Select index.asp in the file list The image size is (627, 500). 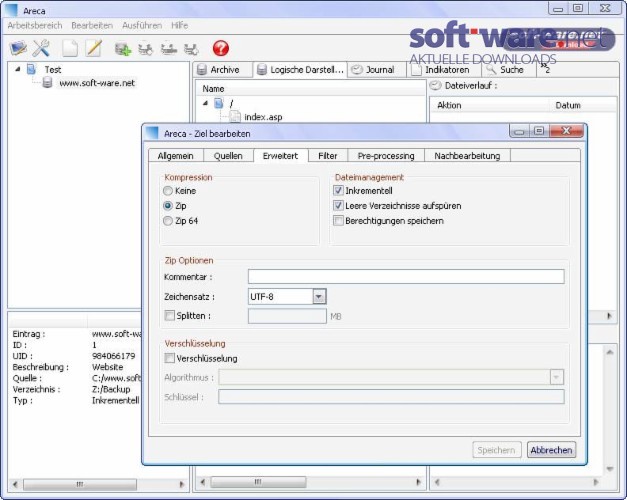point(263,117)
